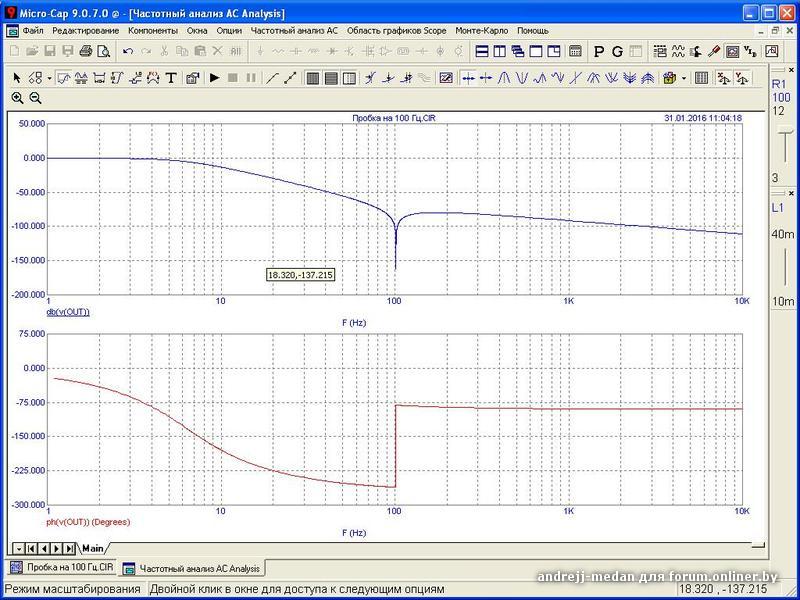Click the Zoom In magnifier icon
Viewport: 800px width, 600px height.
17,97
